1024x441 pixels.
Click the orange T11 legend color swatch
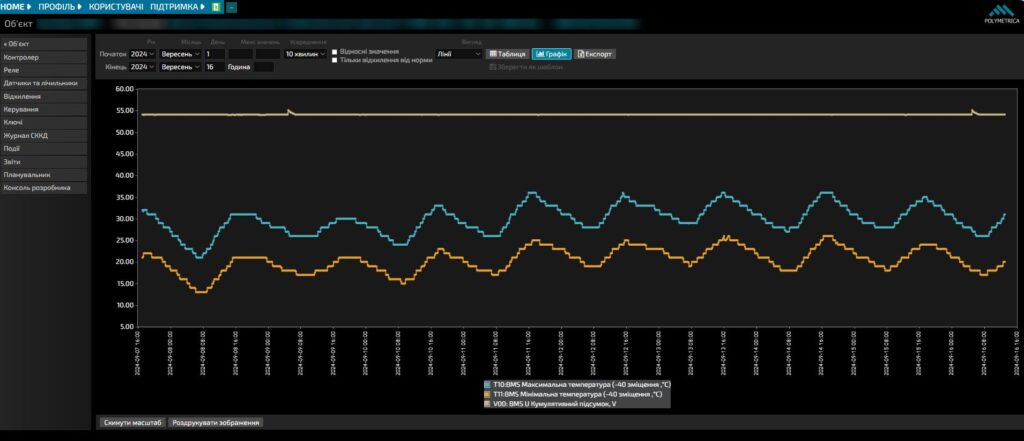tap(488, 395)
